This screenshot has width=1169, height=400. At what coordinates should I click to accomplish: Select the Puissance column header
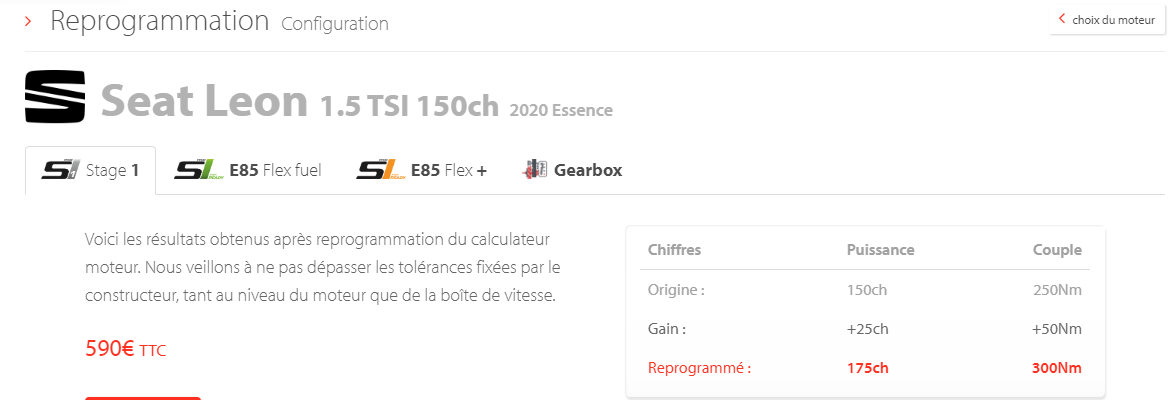click(x=880, y=250)
